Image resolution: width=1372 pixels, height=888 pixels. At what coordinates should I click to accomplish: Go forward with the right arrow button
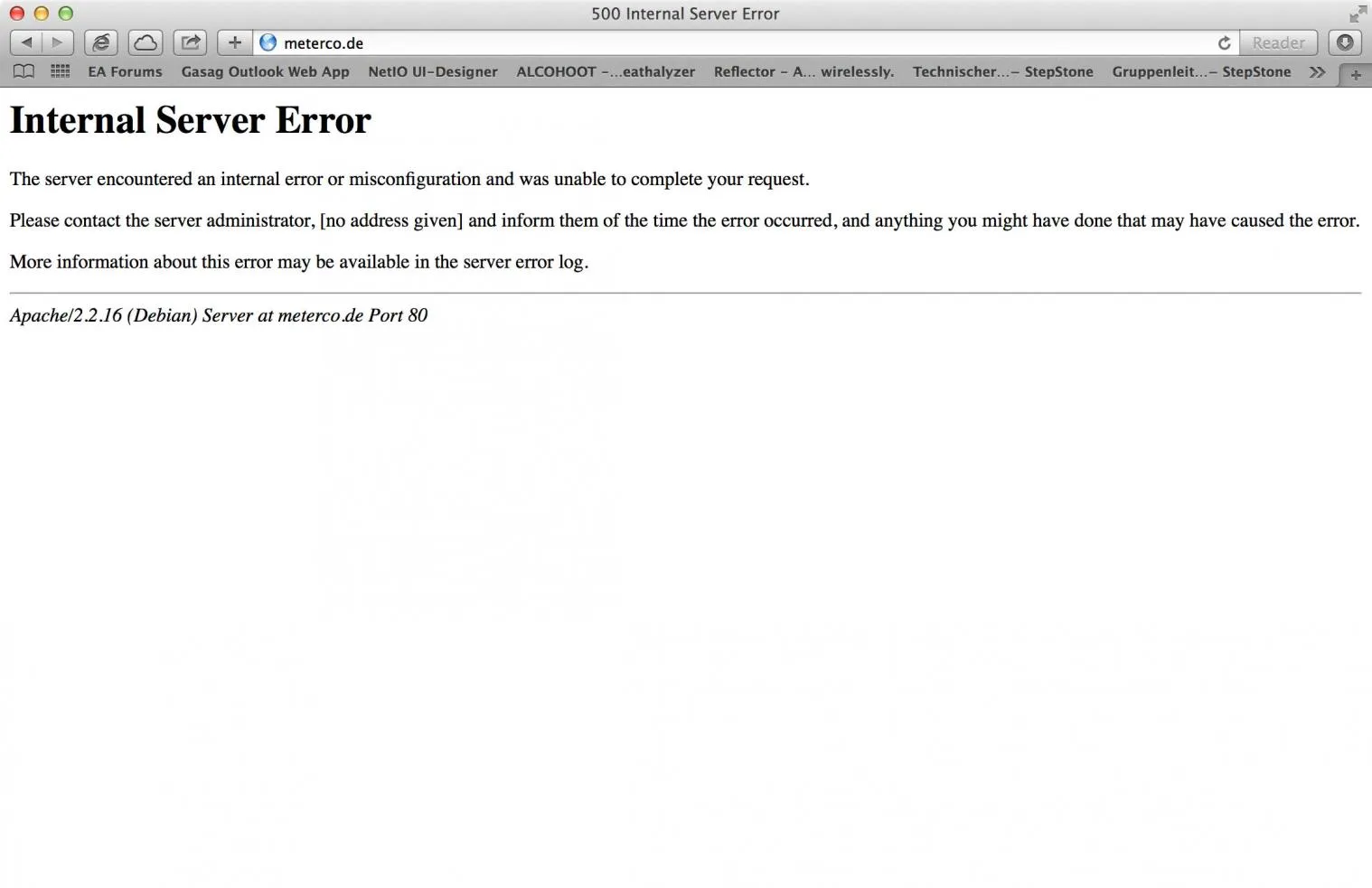point(57,42)
